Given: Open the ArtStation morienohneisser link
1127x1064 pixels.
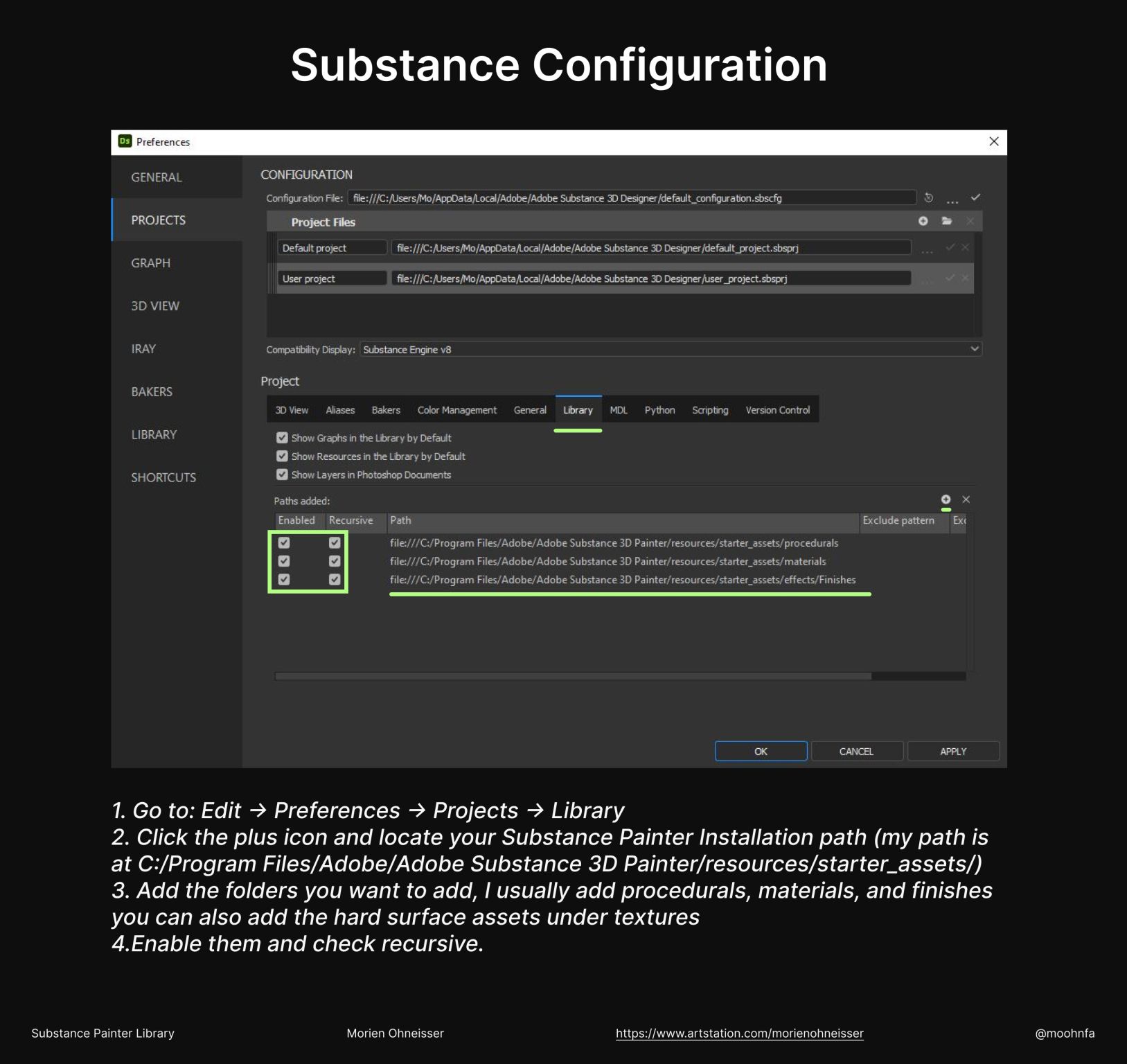Looking at the screenshot, I should pyautogui.click(x=739, y=1034).
